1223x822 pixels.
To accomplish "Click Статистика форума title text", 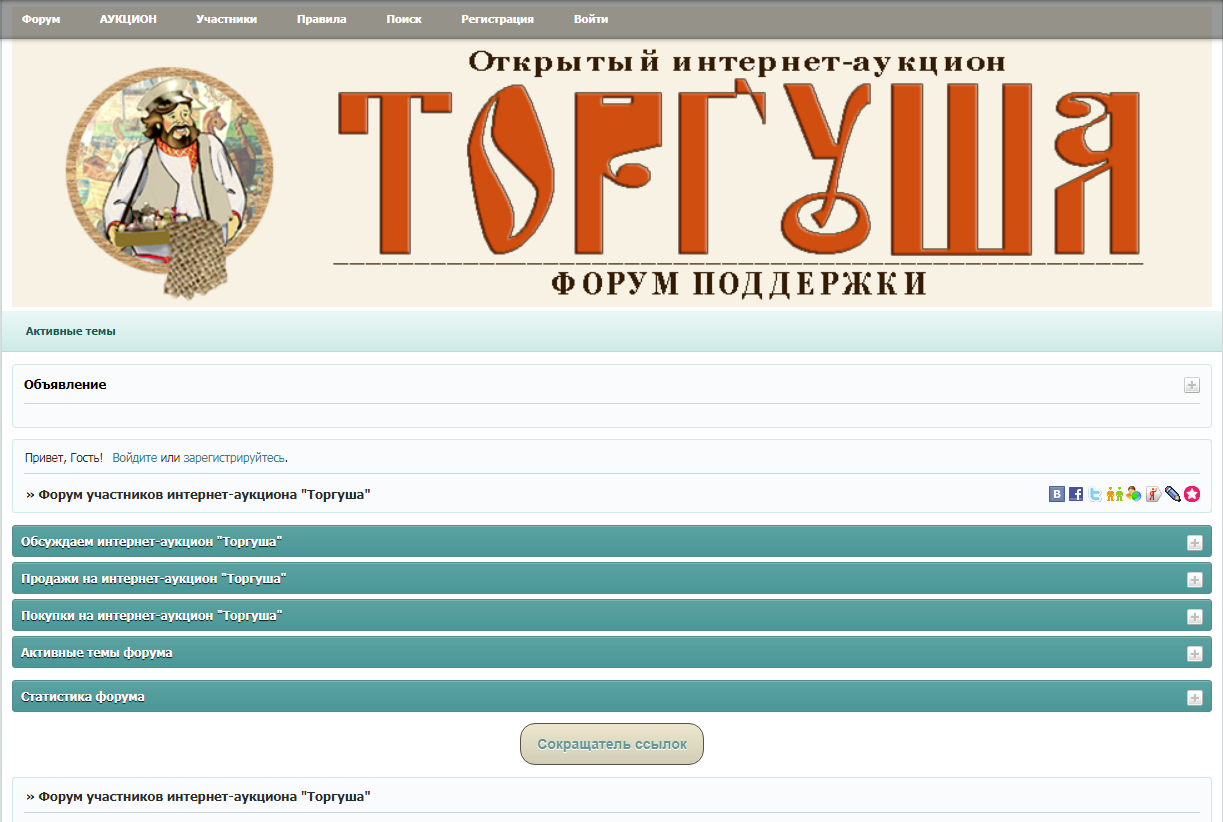I will [x=83, y=696].
